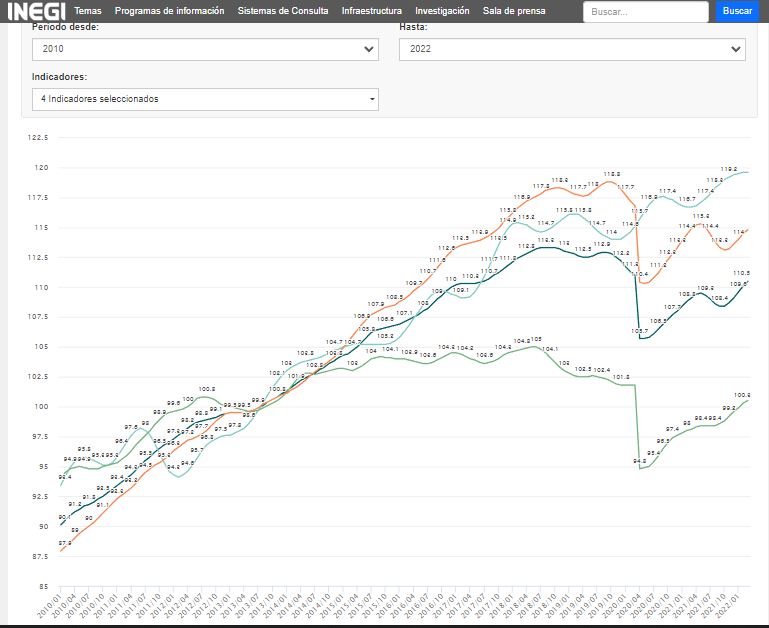
Task: Click the 122.5 y-axis label
Action: [x=38, y=137]
